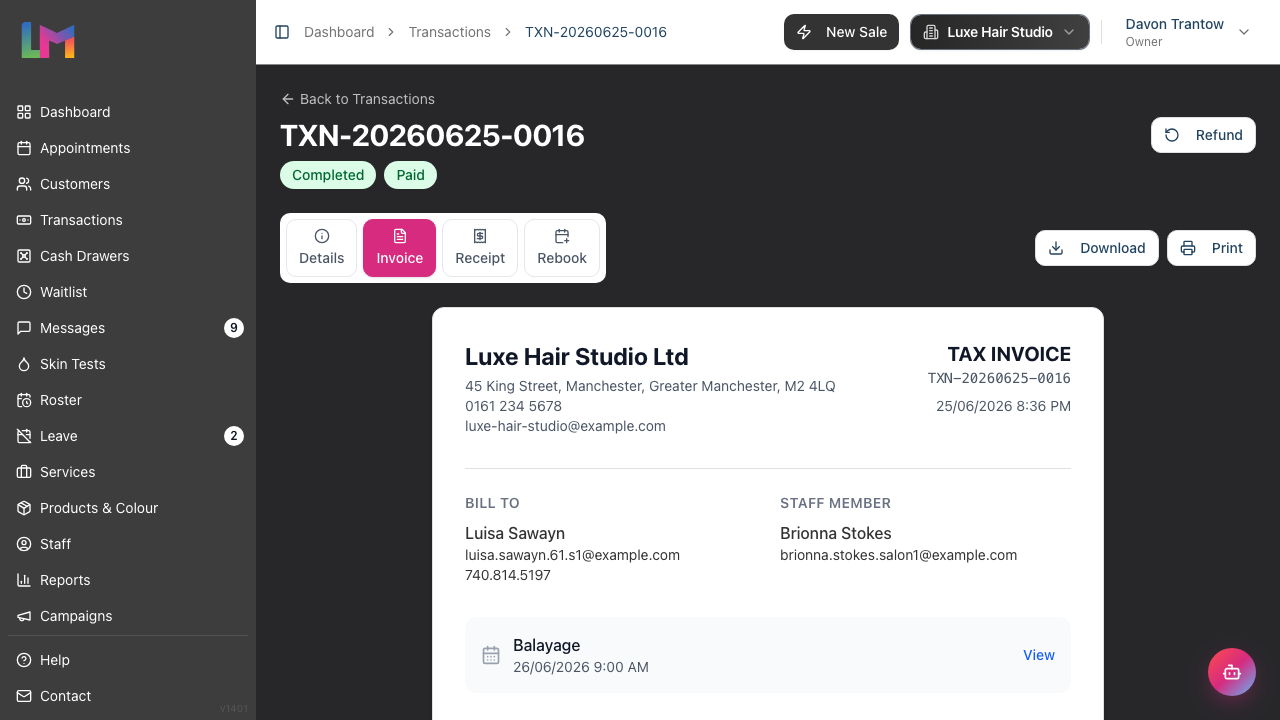Start a New Sale
Screen dimensions: 1280x720
[841, 32]
